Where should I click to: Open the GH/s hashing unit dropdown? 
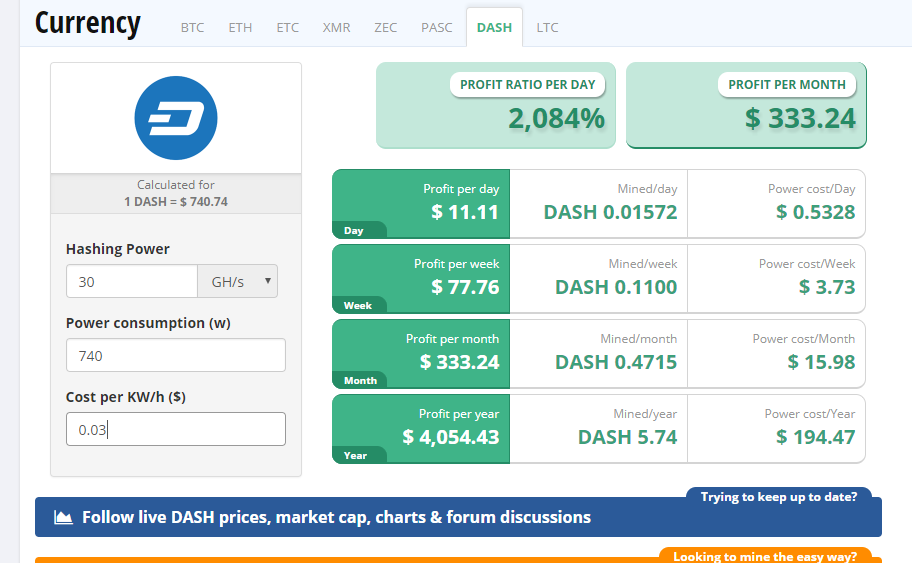click(x=237, y=282)
